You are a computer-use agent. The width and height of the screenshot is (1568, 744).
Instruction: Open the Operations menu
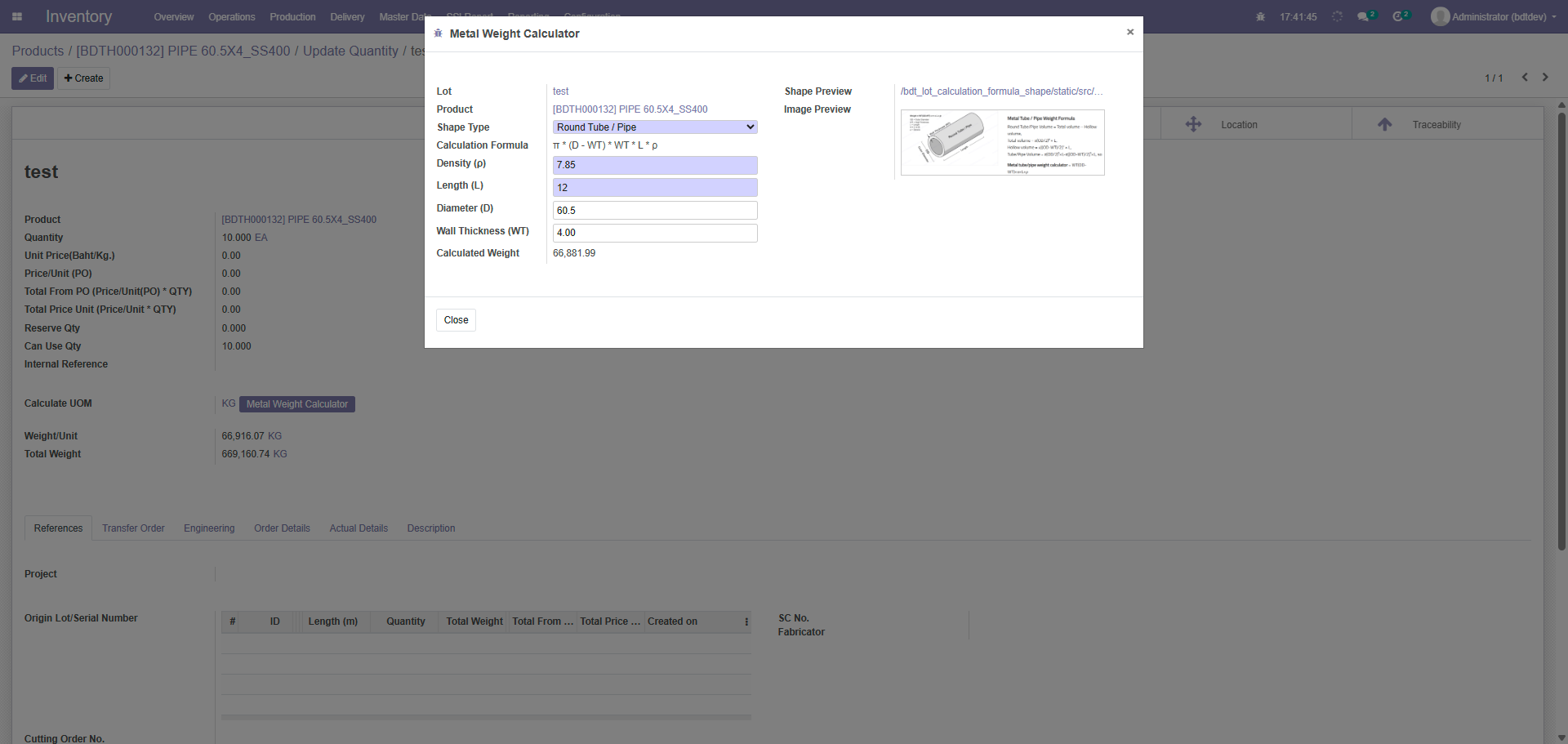pyautogui.click(x=231, y=16)
